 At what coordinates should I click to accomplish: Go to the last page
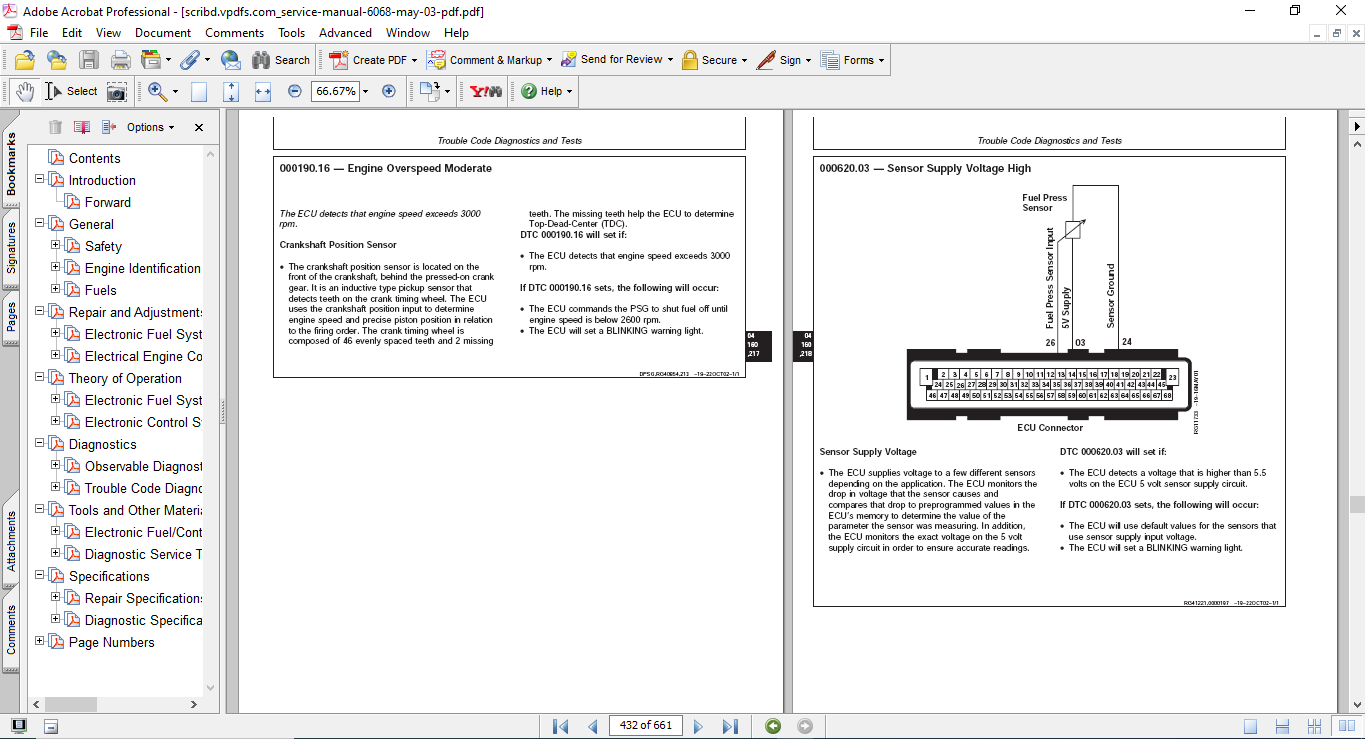(x=730, y=726)
